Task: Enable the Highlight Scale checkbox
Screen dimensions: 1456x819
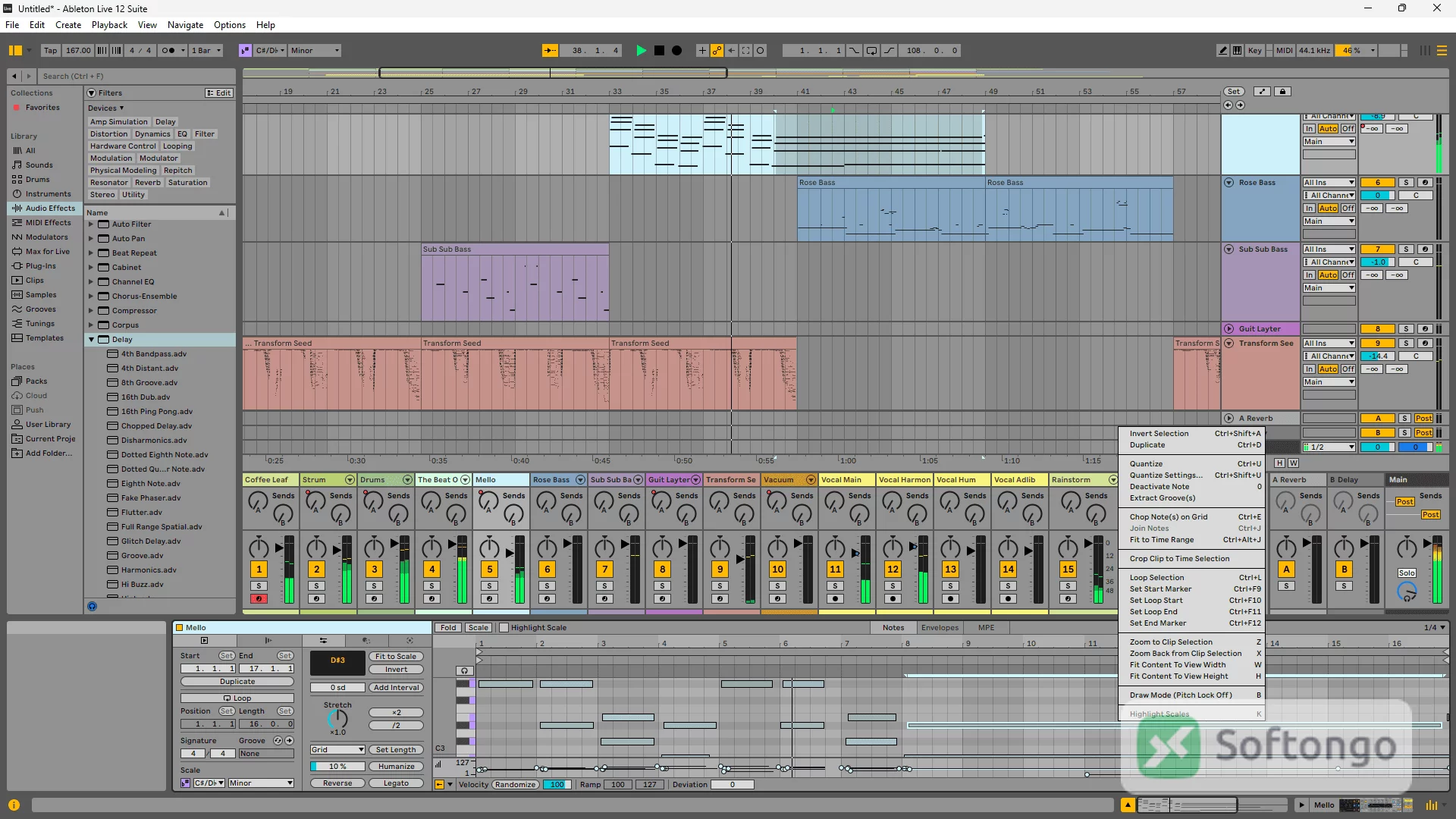Action: pos(503,628)
